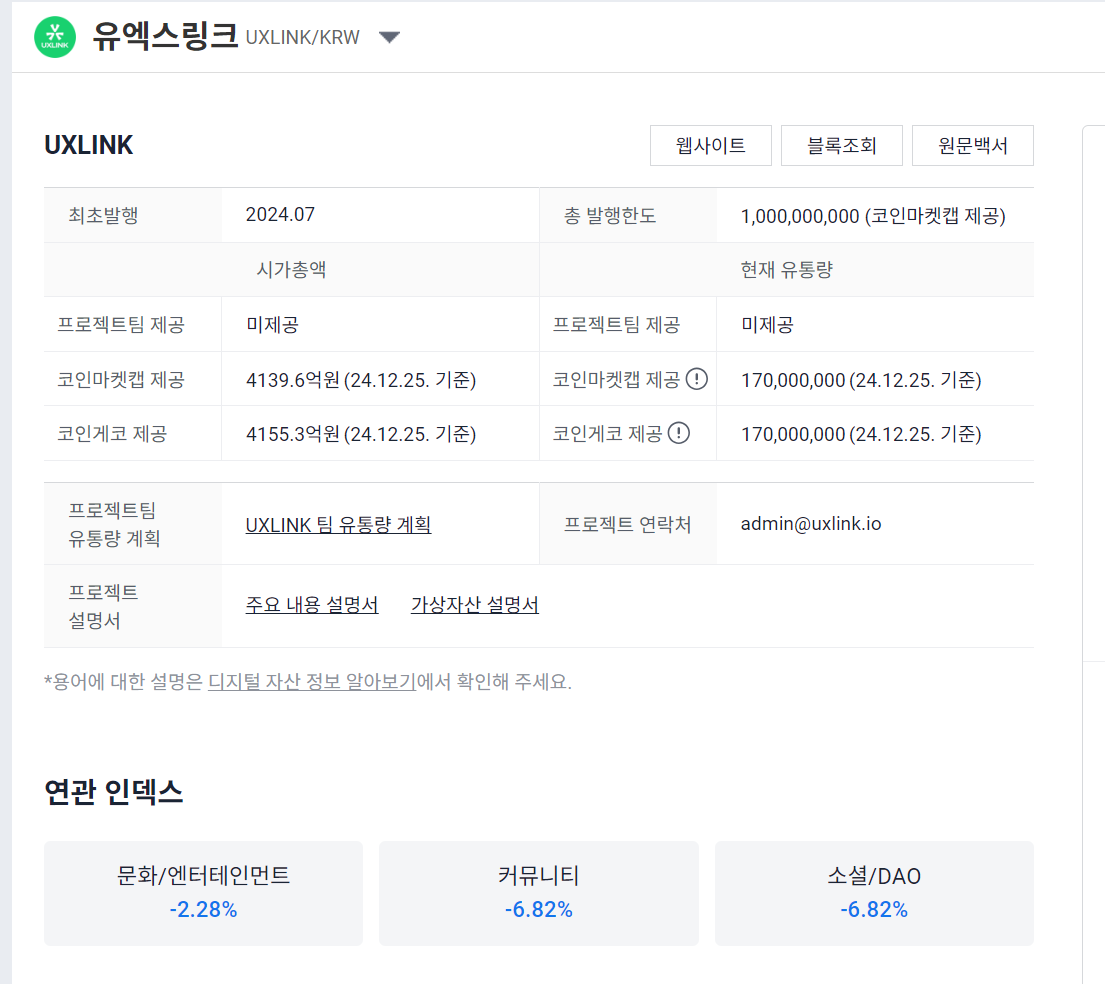Select the 커뮤니티 index card

point(538,893)
